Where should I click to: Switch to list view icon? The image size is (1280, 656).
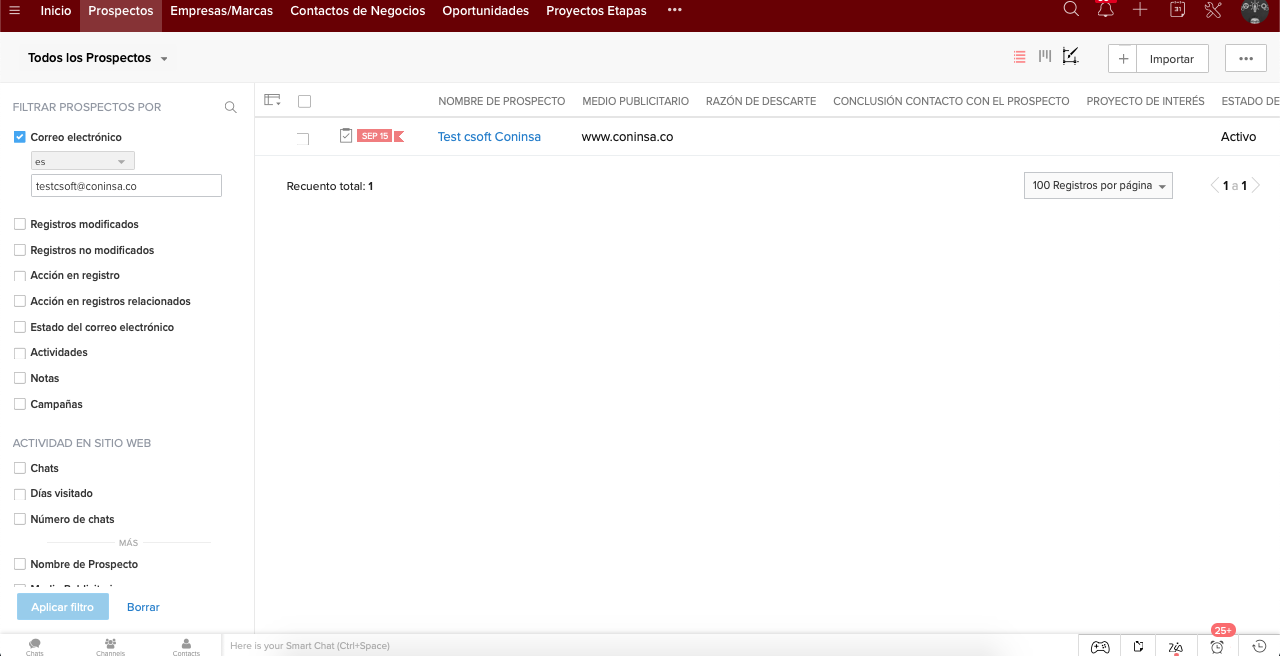pyautogui.click(x=1019, y=57)
